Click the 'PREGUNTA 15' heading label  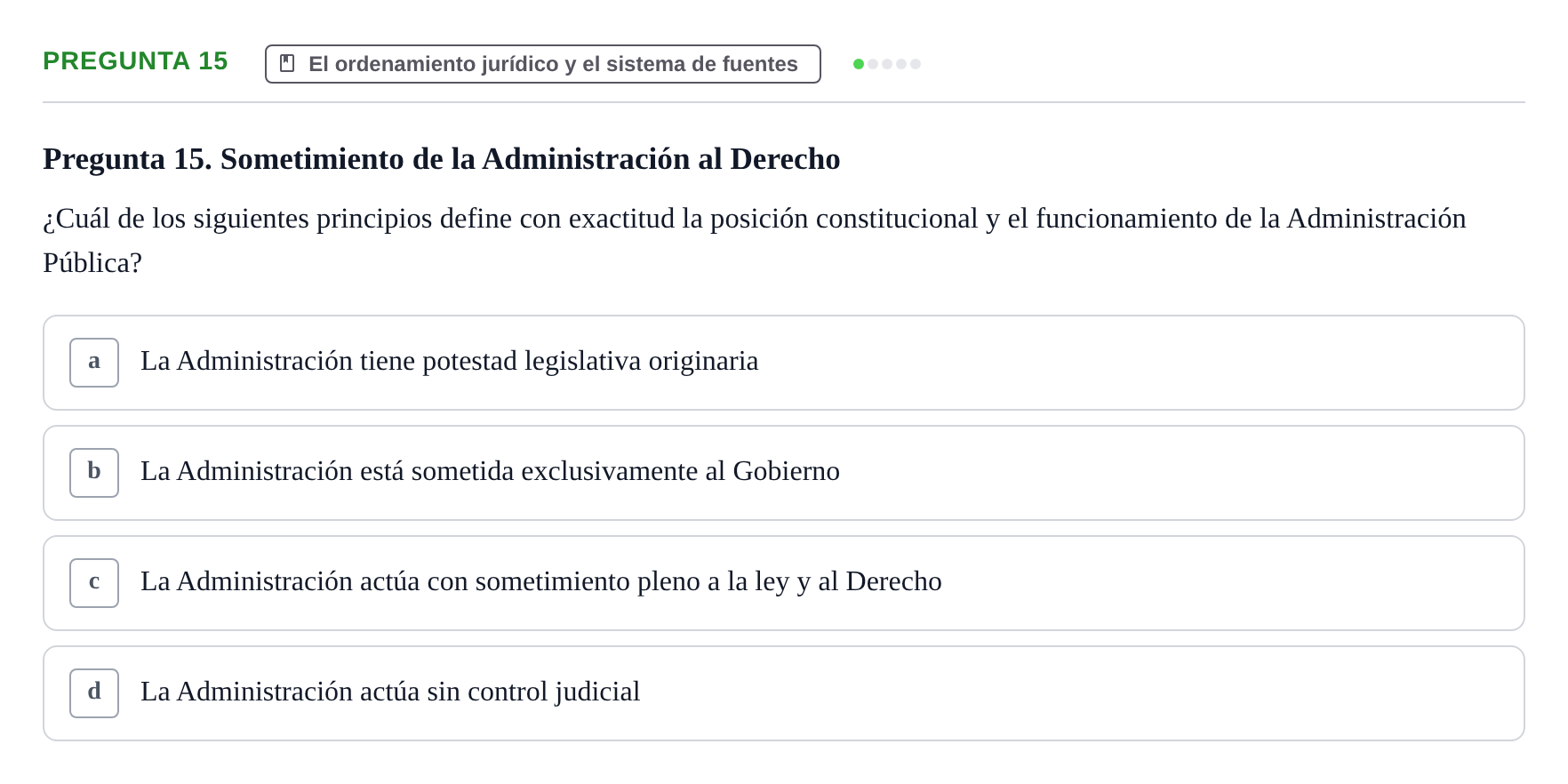[135, 60]
